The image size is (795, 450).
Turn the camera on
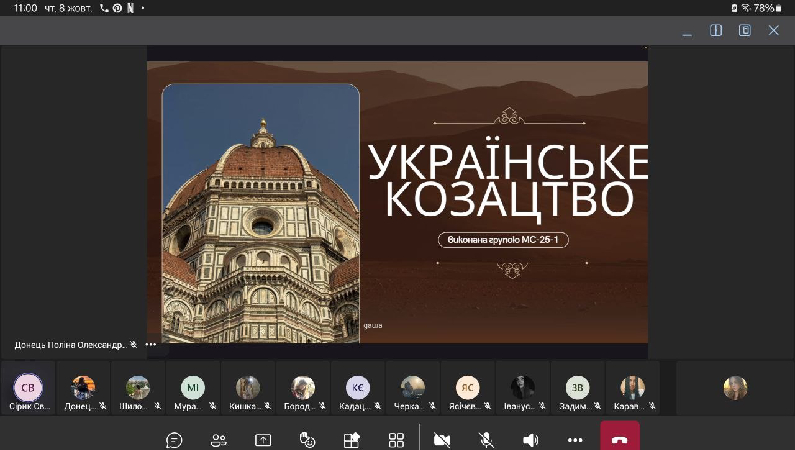click(x=442, y=439)
